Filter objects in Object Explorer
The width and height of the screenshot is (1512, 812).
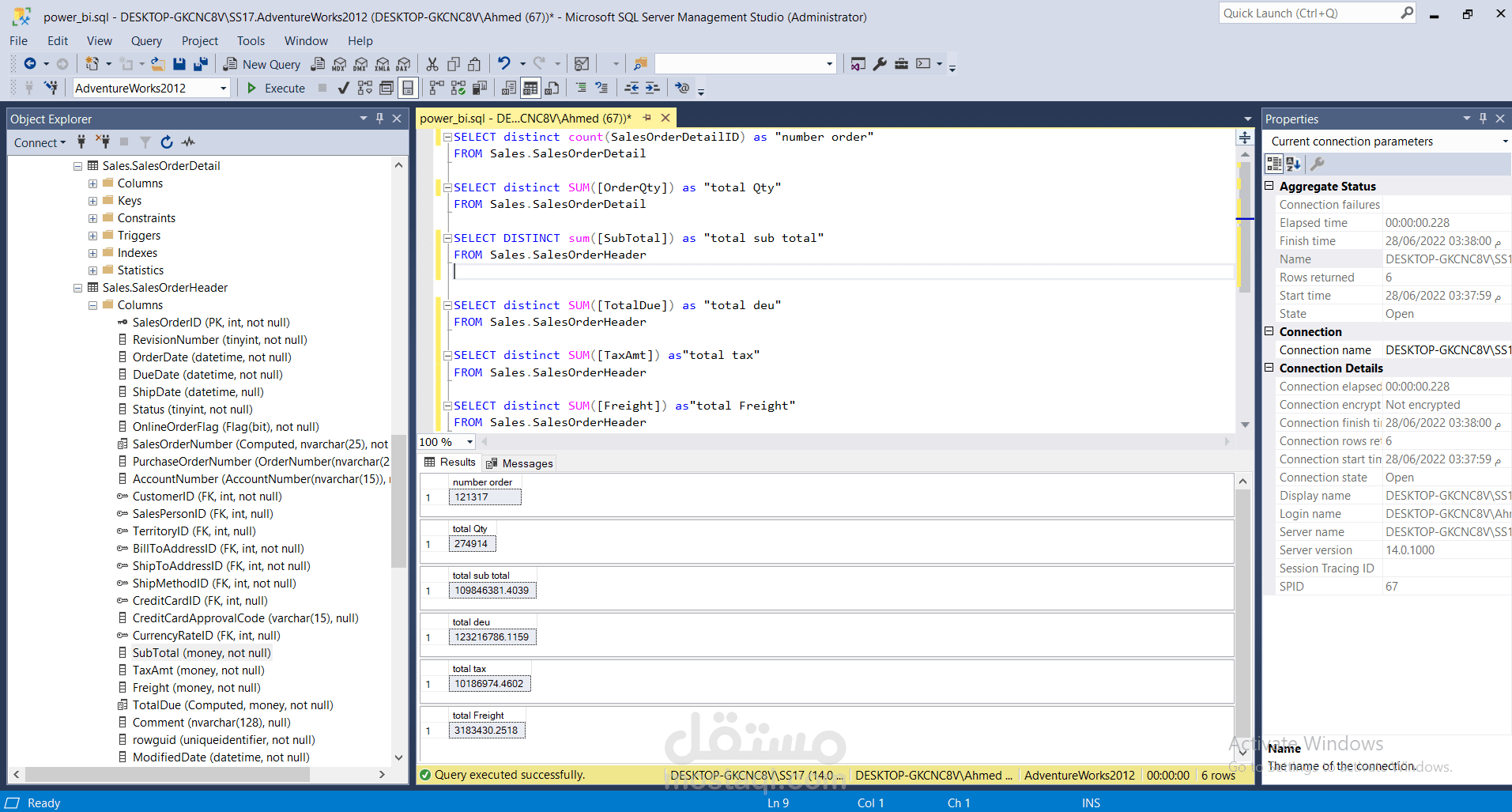(145, 142)
